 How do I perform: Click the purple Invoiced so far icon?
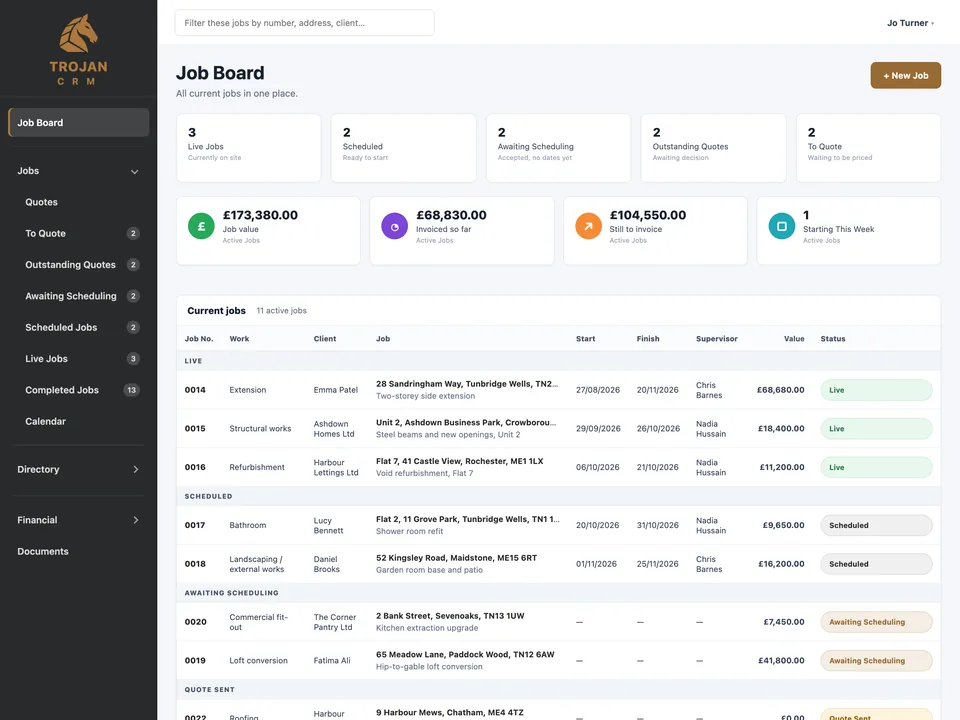click(394, 226)
